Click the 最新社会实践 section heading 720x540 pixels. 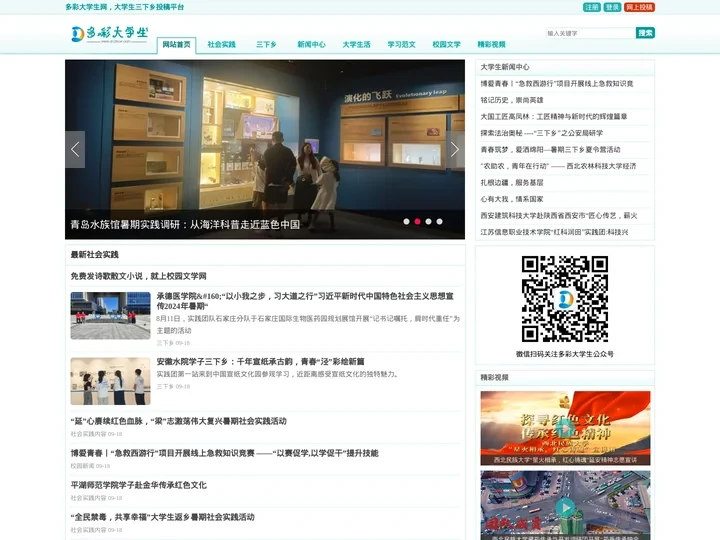pos(95,254)
